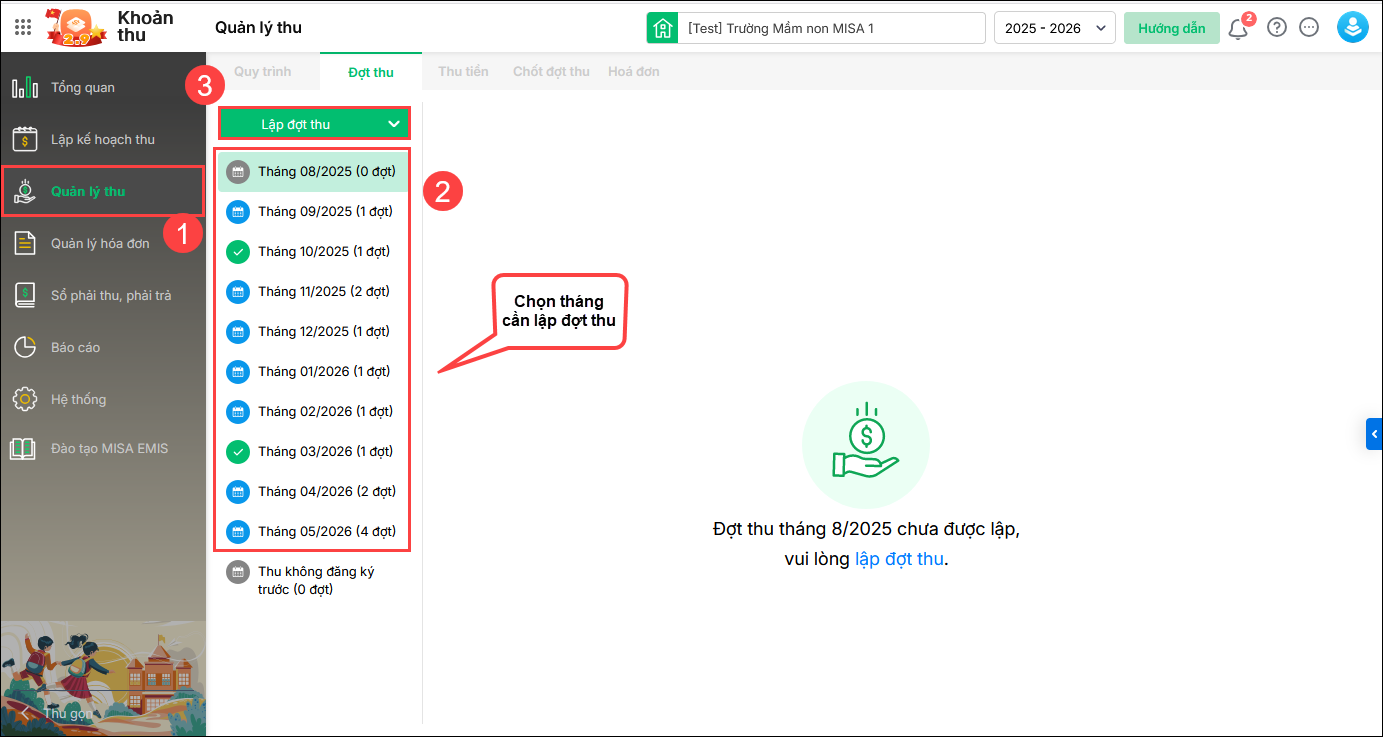
Task: Go to the Chốt đợt thu tab
Action: coord(551,72)
